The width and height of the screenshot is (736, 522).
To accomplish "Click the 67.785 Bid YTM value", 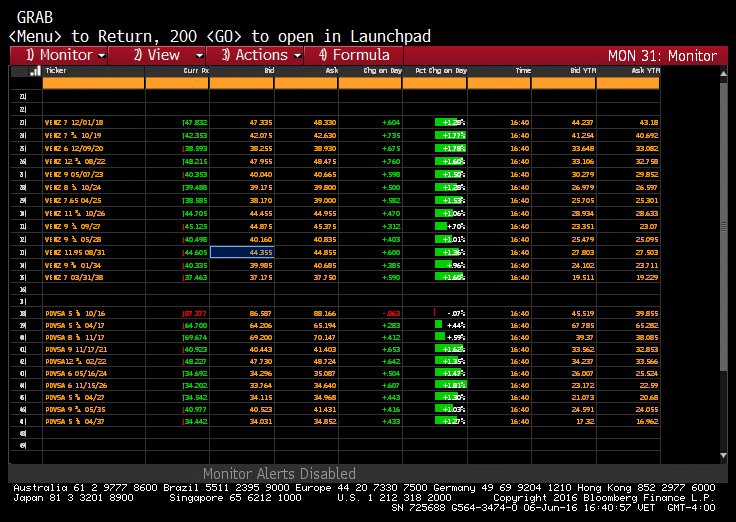I will tap(583, 325).
